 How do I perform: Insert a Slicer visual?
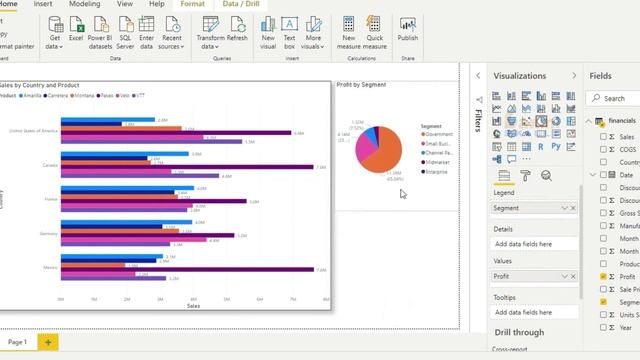click(x=496, y=147)
